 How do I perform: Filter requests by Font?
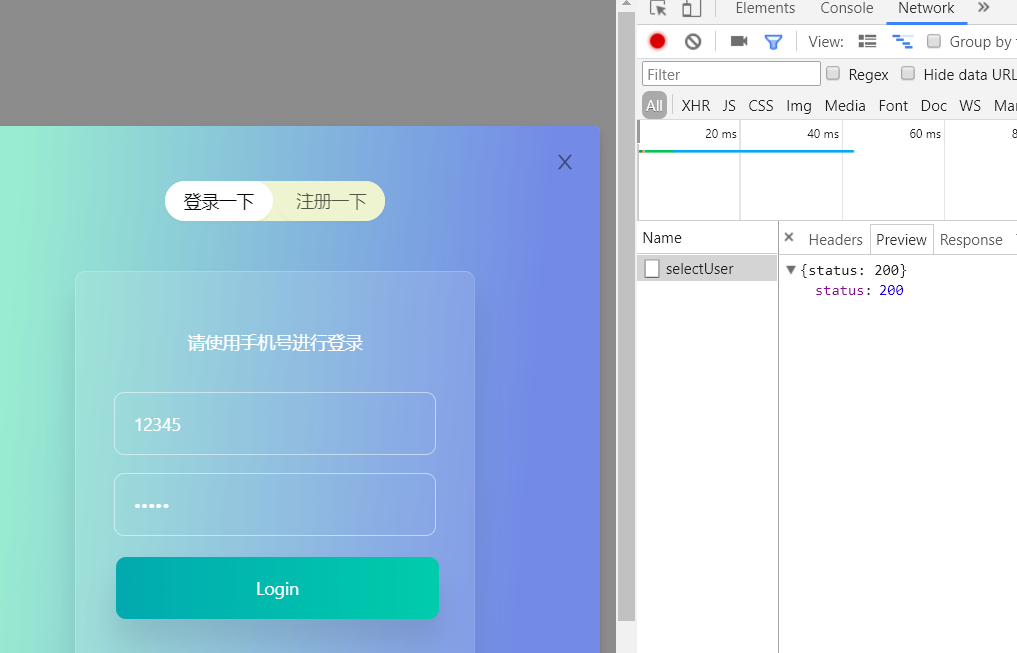click(x=893, y=106)
